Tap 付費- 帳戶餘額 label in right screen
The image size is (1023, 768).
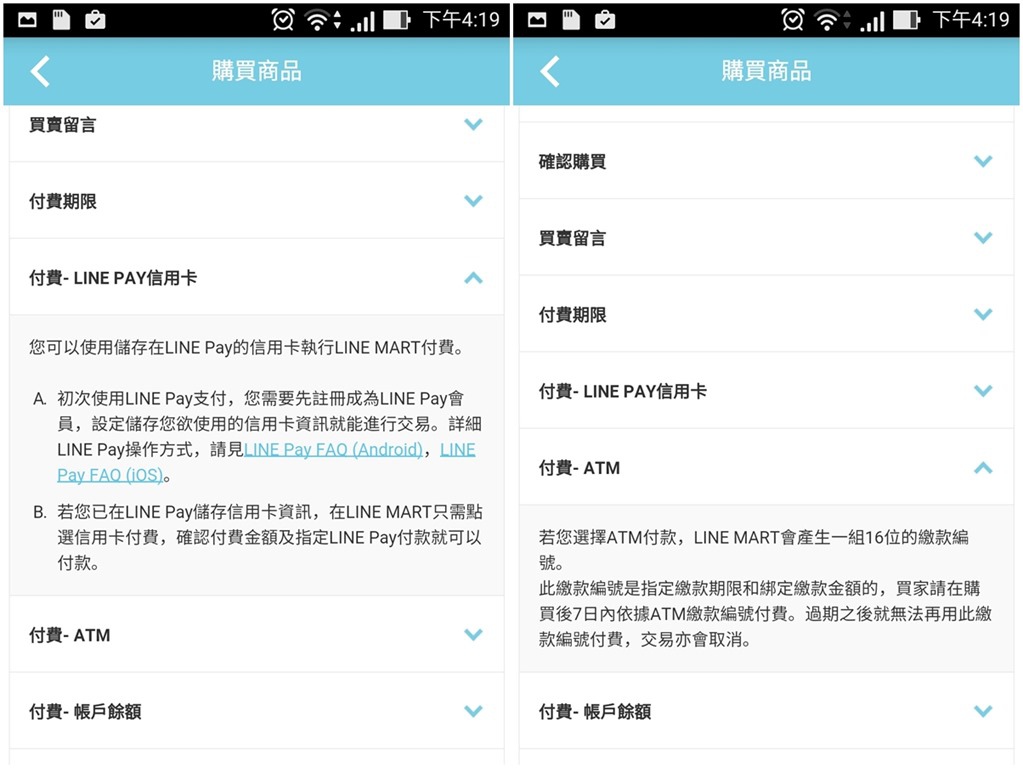[594, 711]
